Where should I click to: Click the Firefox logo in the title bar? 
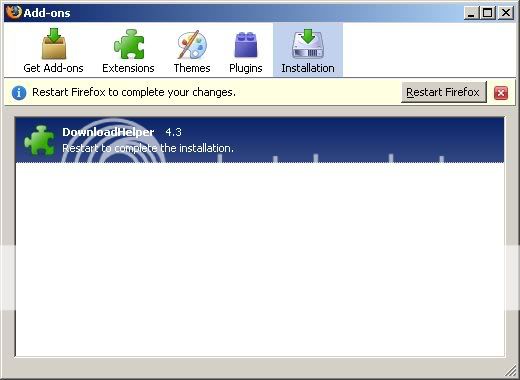[x=13, y=13]
